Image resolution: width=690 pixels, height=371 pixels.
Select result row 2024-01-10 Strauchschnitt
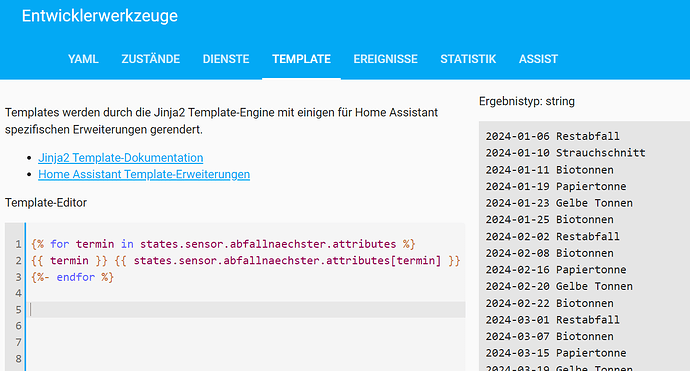565,153
